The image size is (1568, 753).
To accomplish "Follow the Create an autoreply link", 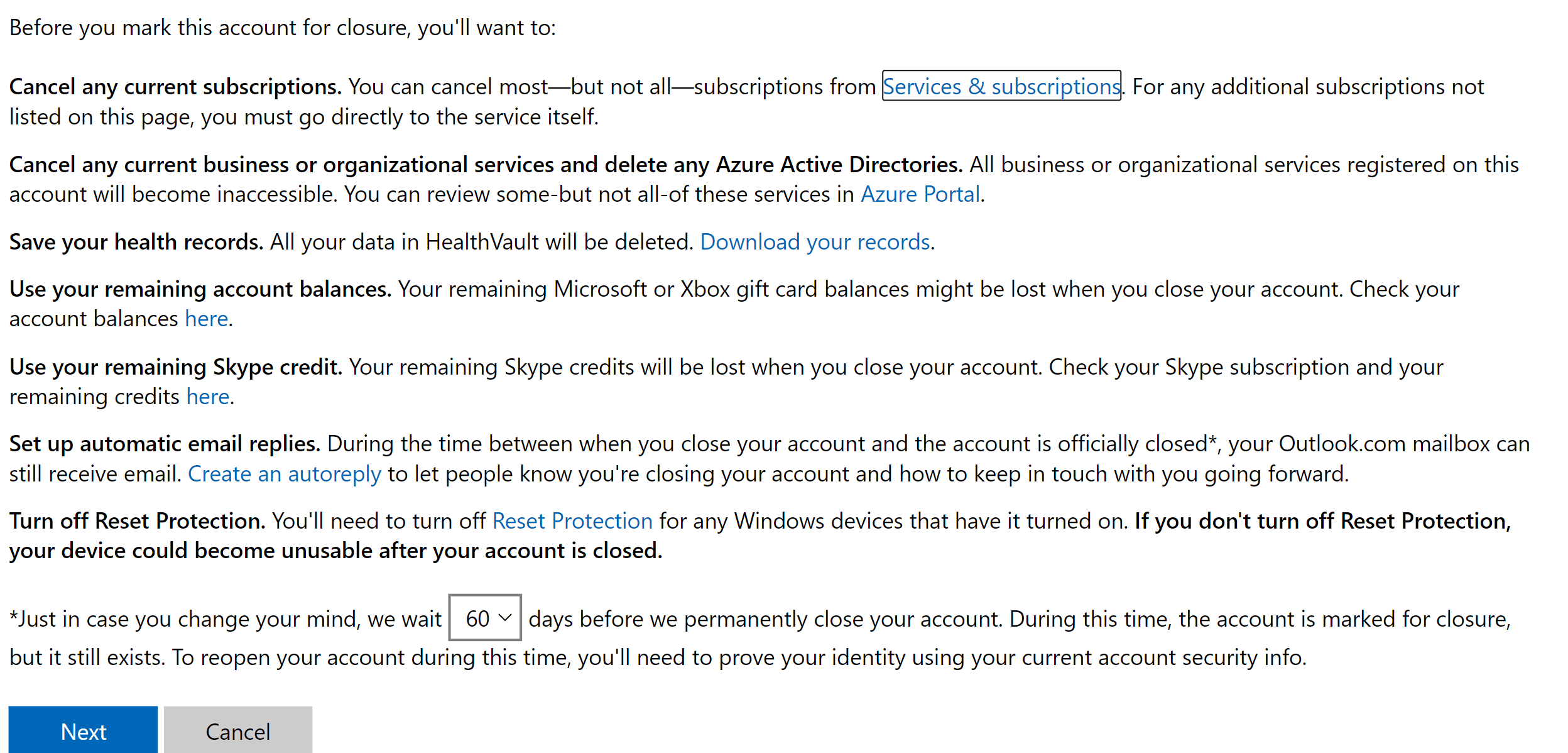I will [x=284, y=474].
